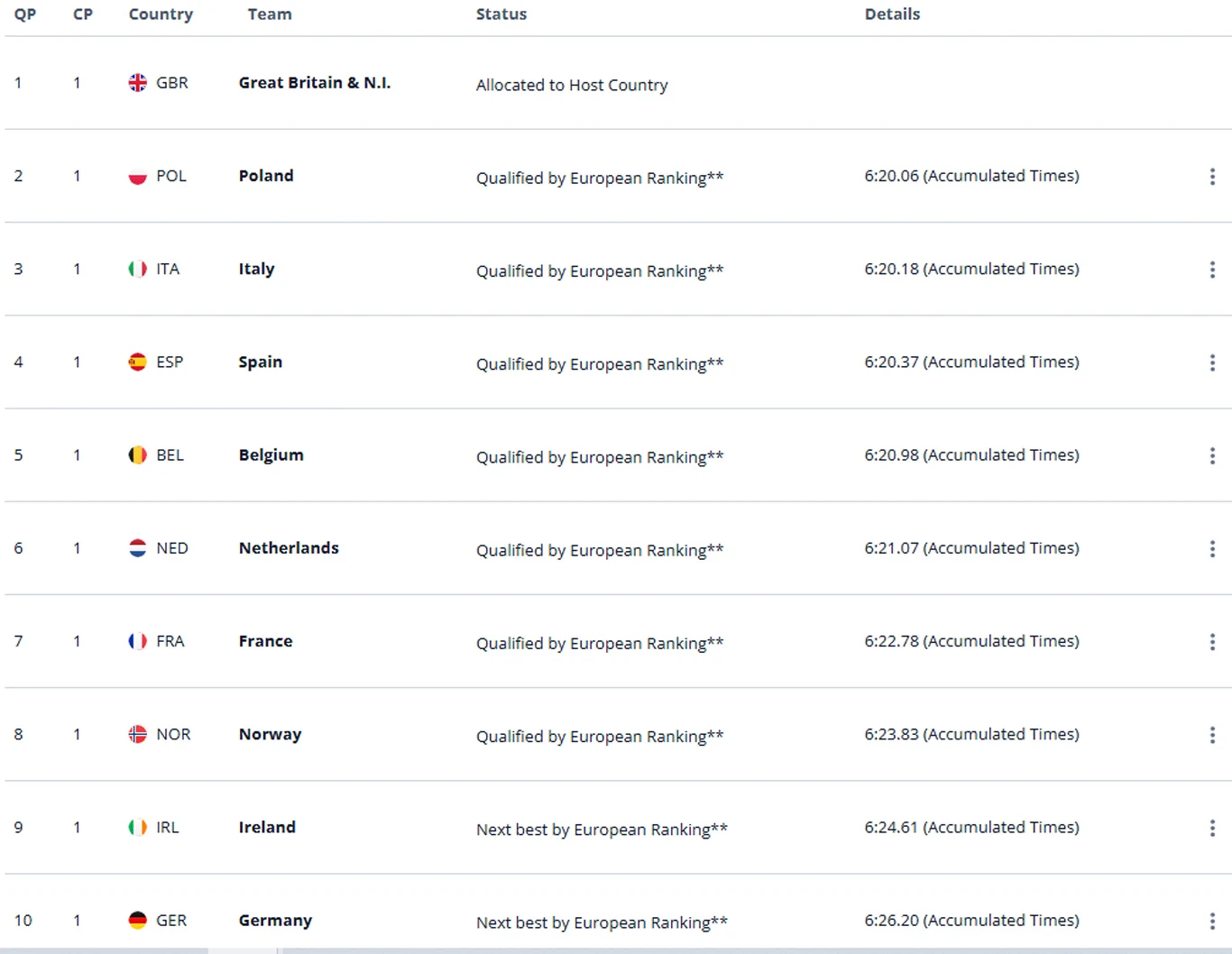1232x954 pixels.
Task: Open the three-dot menu for Ireland row
Action: [1212, 828]
